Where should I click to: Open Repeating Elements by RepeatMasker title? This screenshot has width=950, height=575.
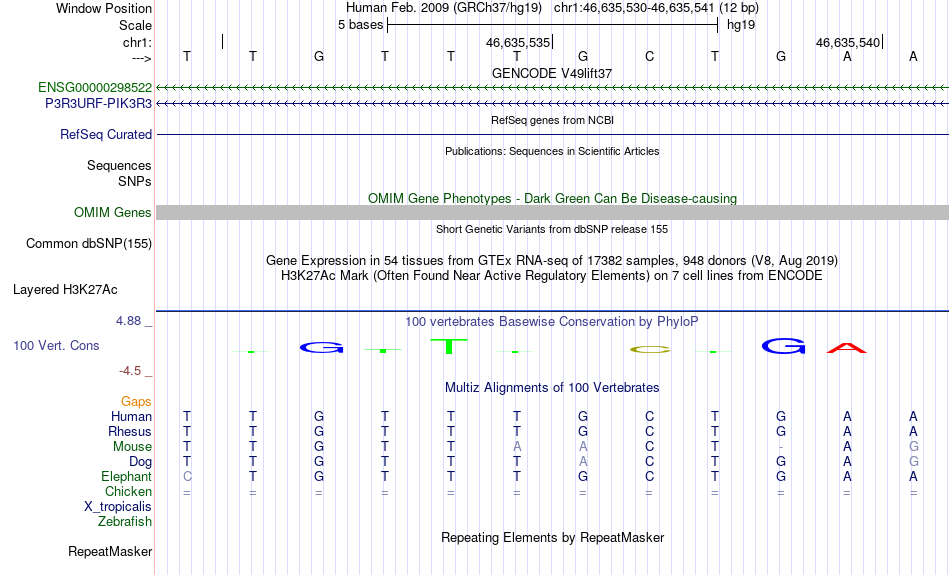553,538
